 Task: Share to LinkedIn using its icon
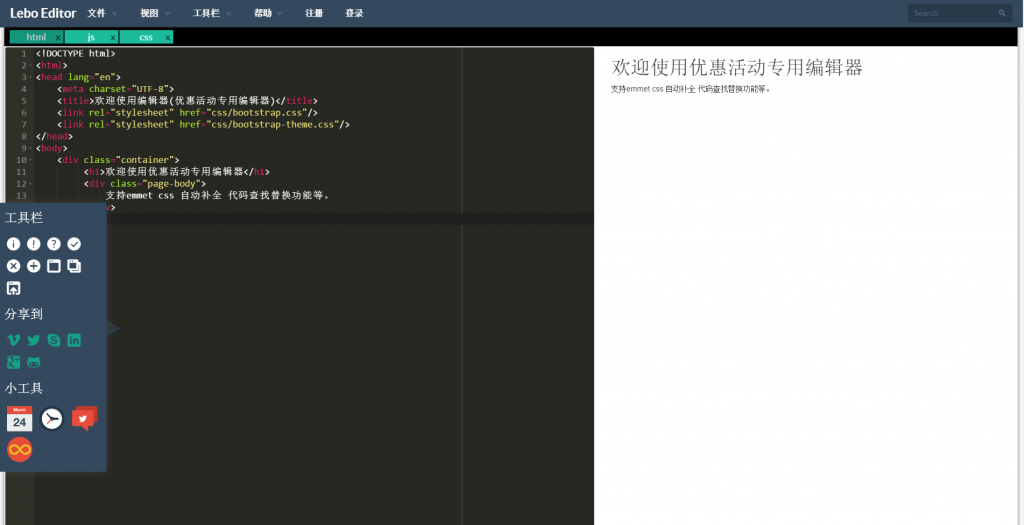coord(74,340)
